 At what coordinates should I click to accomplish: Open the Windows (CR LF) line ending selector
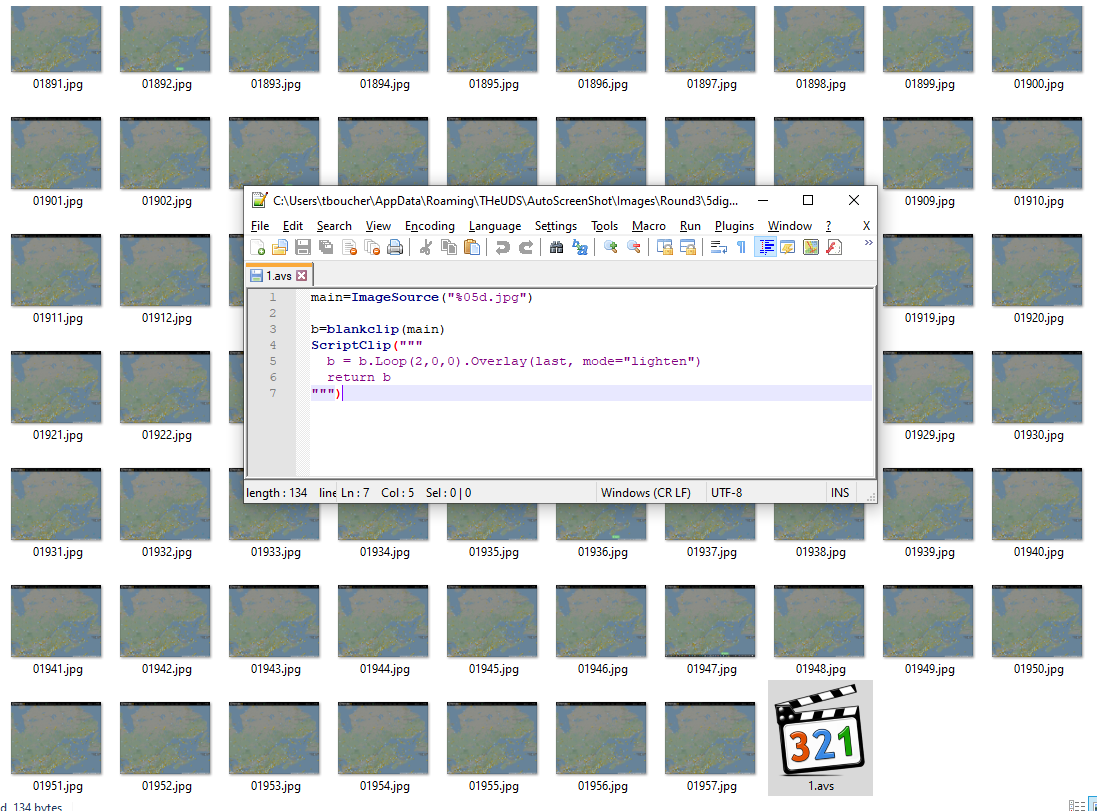point(651,493)
